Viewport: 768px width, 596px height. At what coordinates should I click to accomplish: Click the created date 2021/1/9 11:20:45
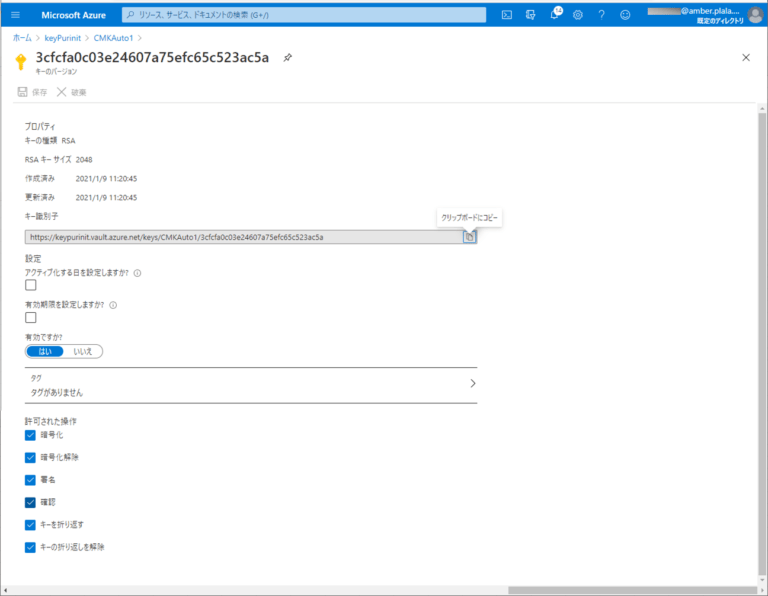tap(106, 179)
